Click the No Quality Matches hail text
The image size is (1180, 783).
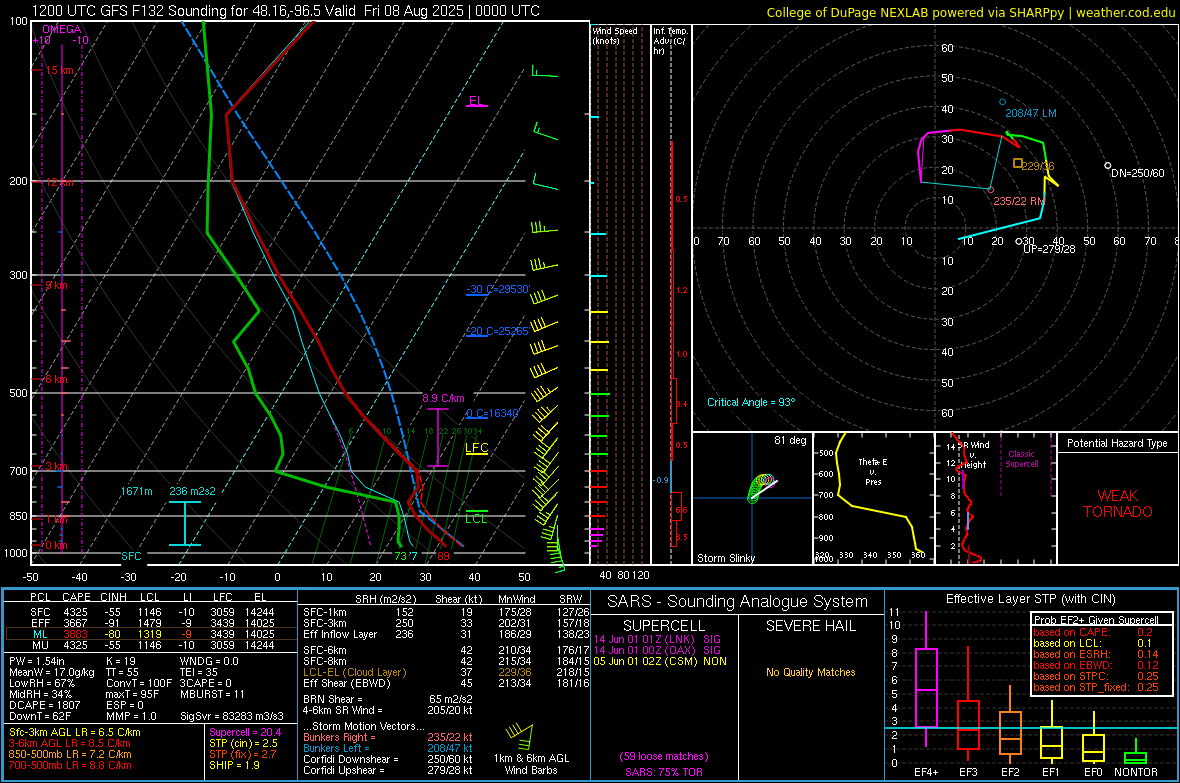(810, 672)
